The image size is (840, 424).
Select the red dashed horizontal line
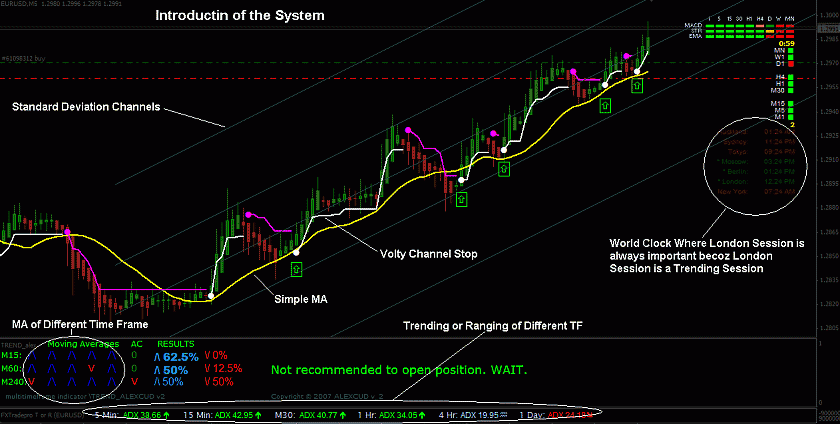click(407, 78)
